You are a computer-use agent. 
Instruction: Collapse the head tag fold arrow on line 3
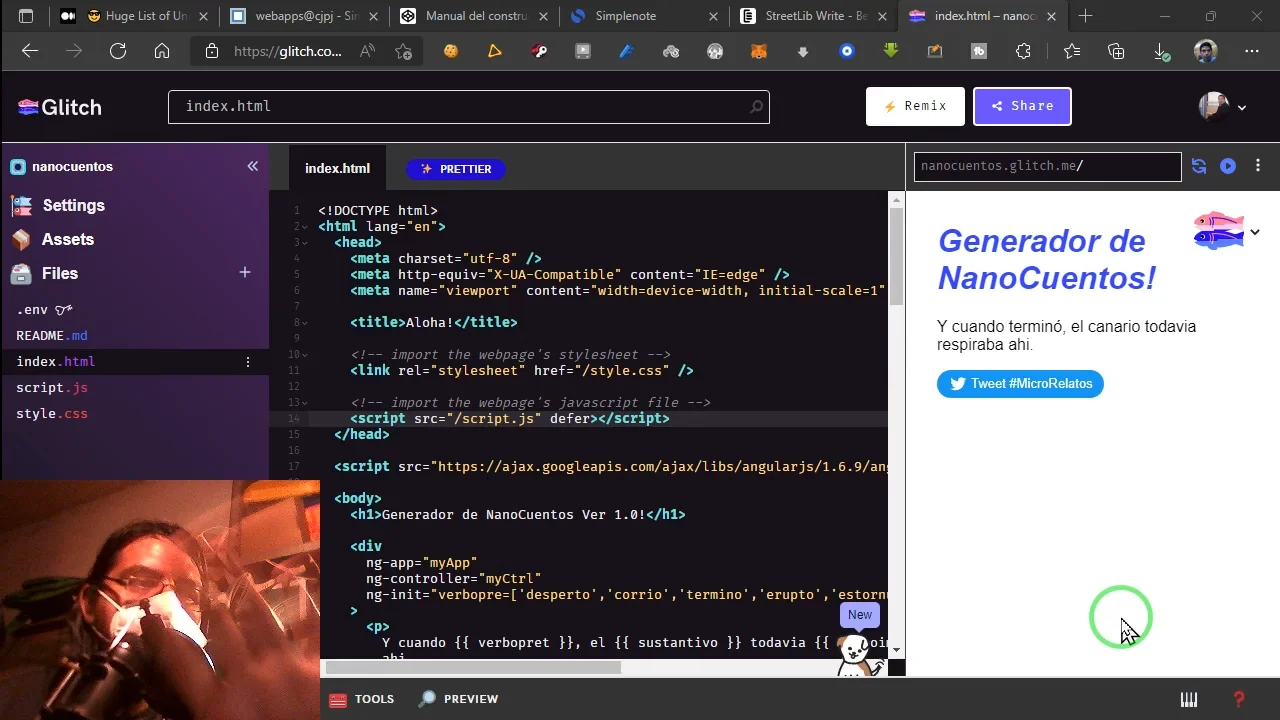tap(305, 243)
